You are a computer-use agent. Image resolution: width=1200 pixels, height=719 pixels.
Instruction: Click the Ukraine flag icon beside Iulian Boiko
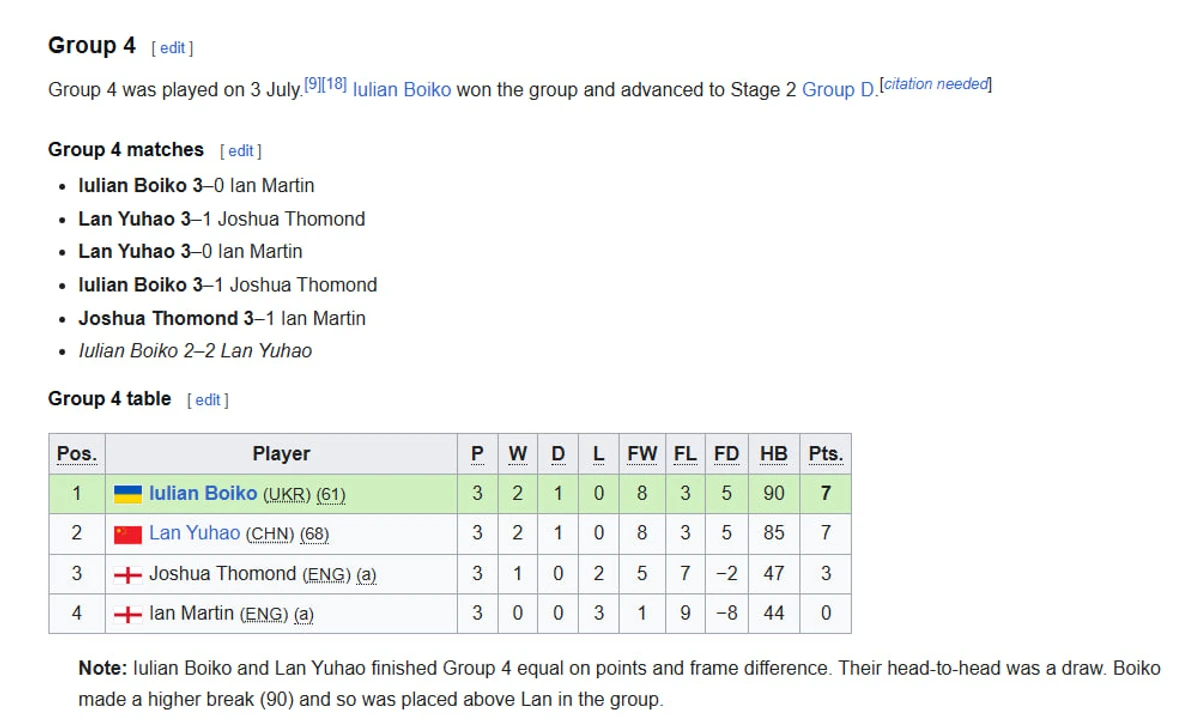[128, 494]
